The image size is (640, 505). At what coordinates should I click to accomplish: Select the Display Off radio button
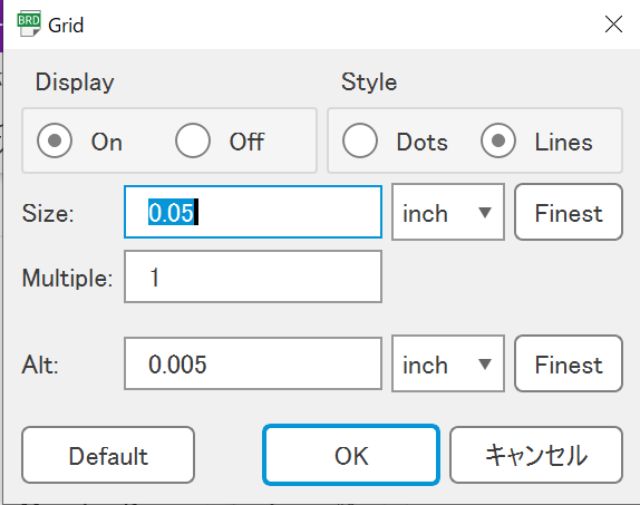pos(193,141)
